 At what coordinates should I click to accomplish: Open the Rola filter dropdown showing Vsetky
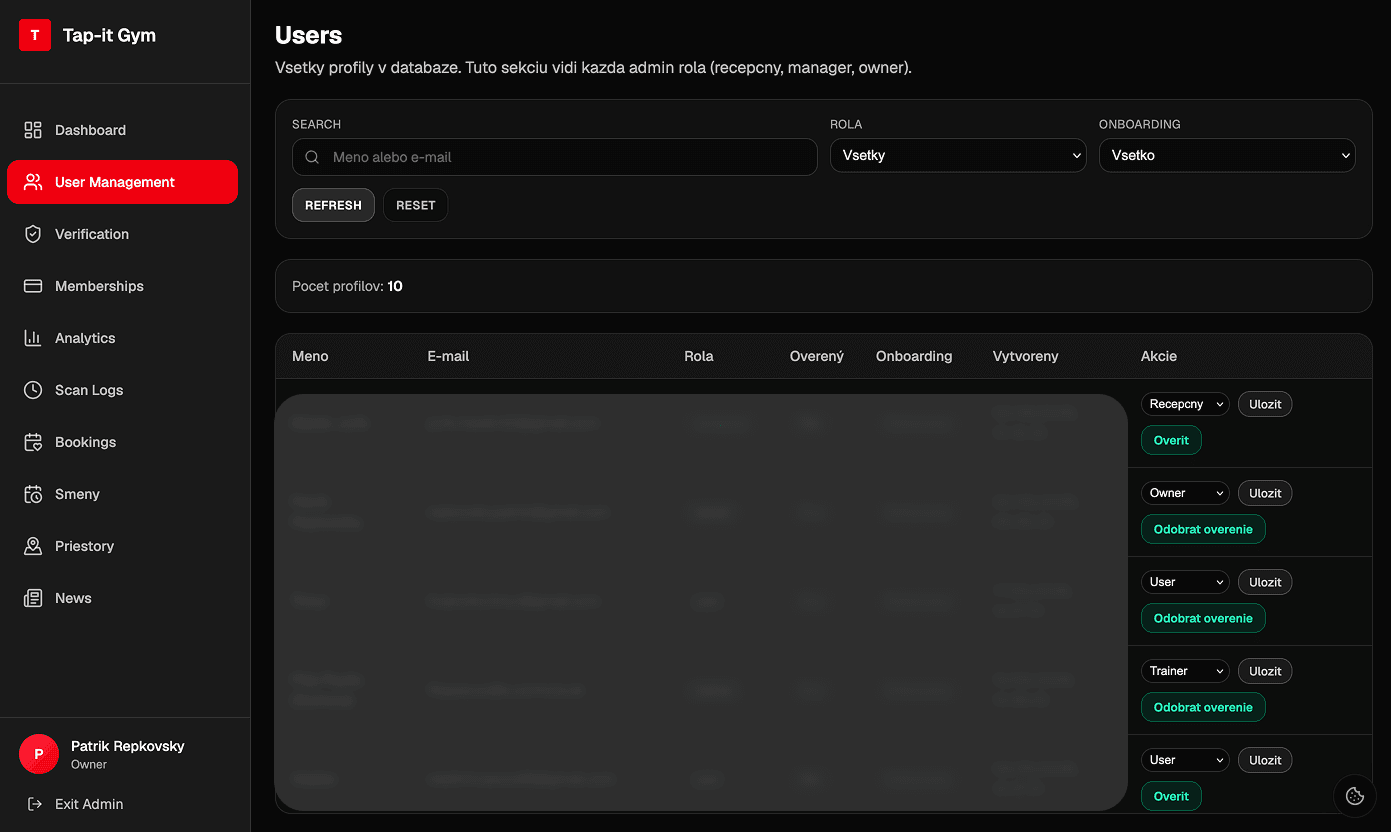pyautogui.click(x=958, y=155)
